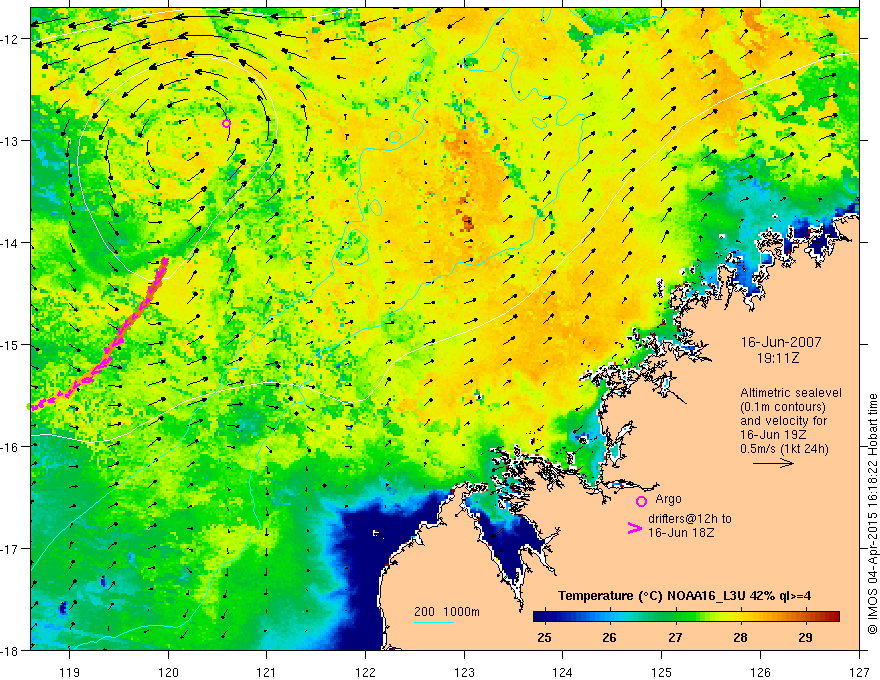The image size is (880, 680).
Task: Click the latitude axis label -13
Action: pos(11,141)
